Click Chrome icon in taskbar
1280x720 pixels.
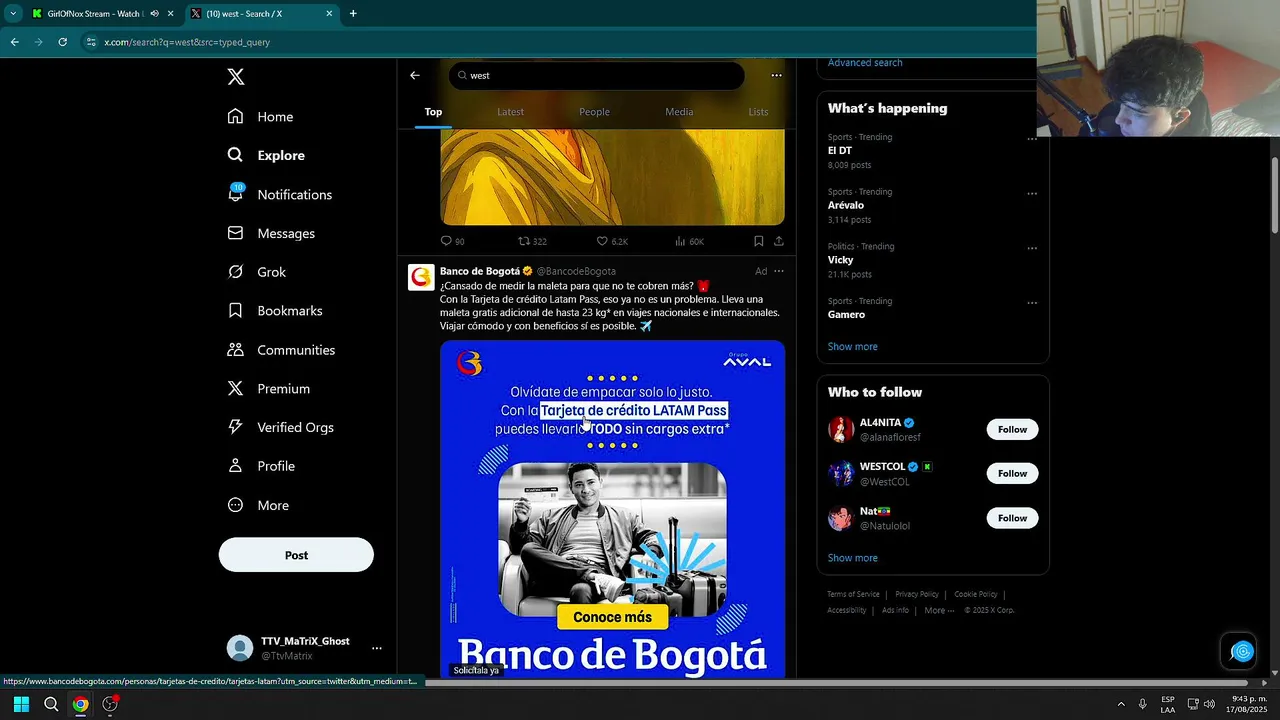coord(80,704)
